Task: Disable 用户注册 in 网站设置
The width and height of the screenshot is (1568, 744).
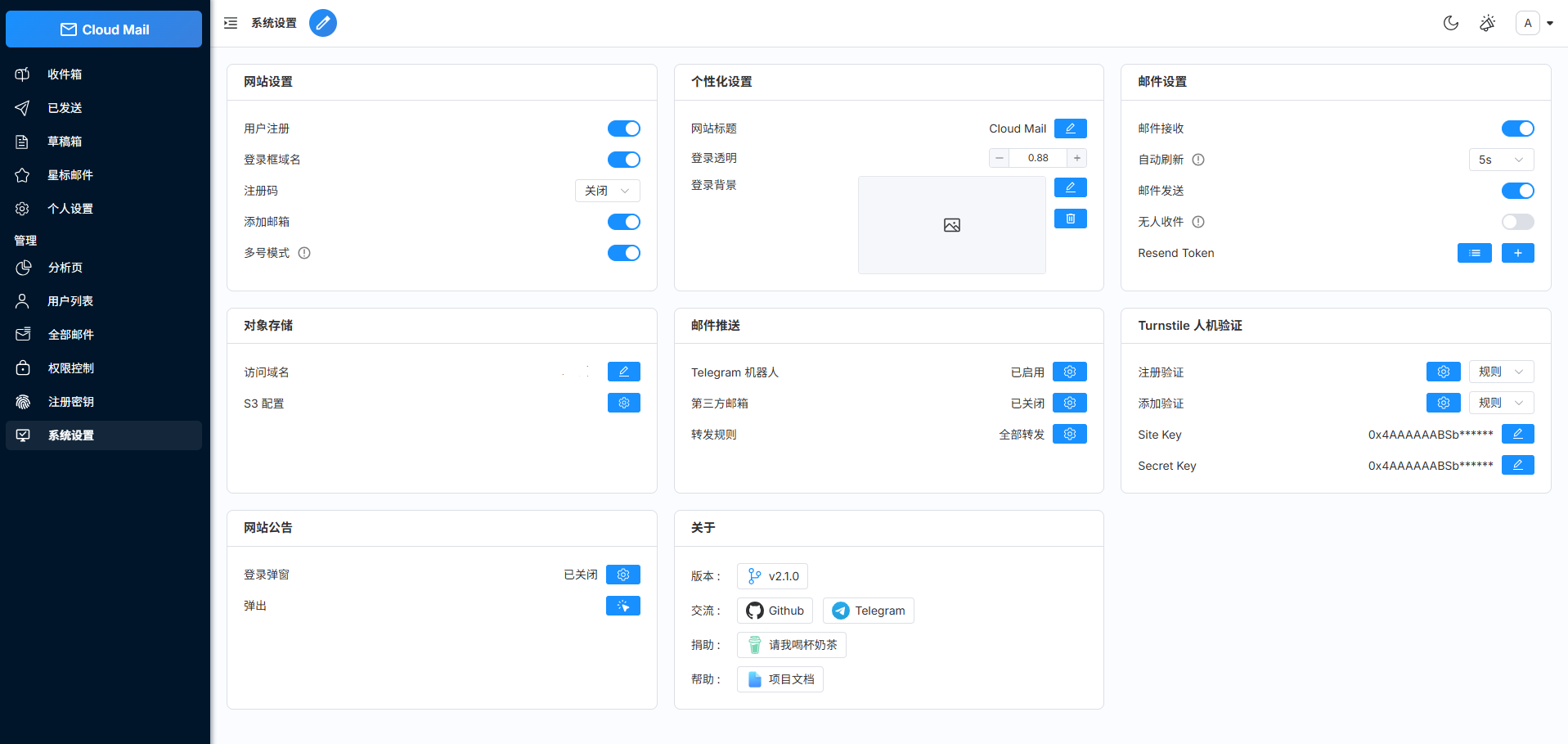Action: pos(624,129)
